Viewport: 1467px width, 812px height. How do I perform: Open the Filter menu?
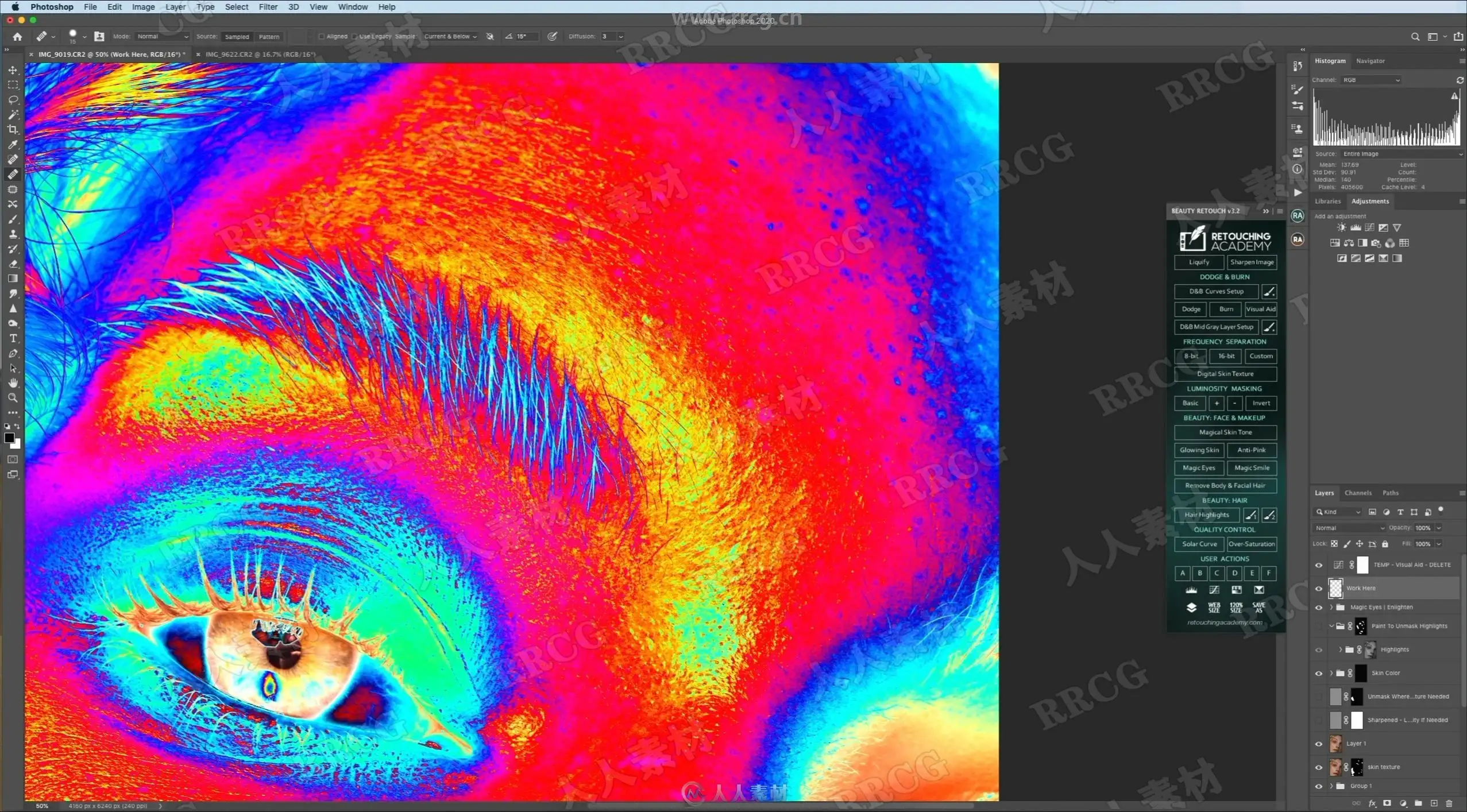pyautogui.click(x=268, y=7)
